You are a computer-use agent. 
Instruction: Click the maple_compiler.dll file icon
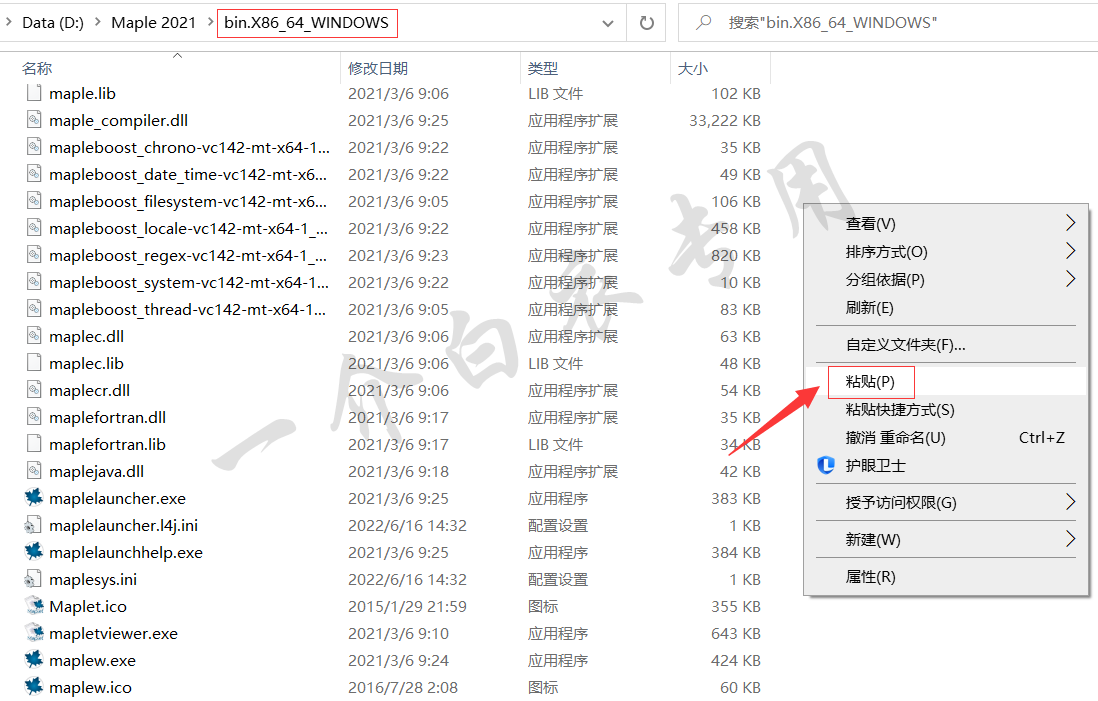click(x=34, y=120)
